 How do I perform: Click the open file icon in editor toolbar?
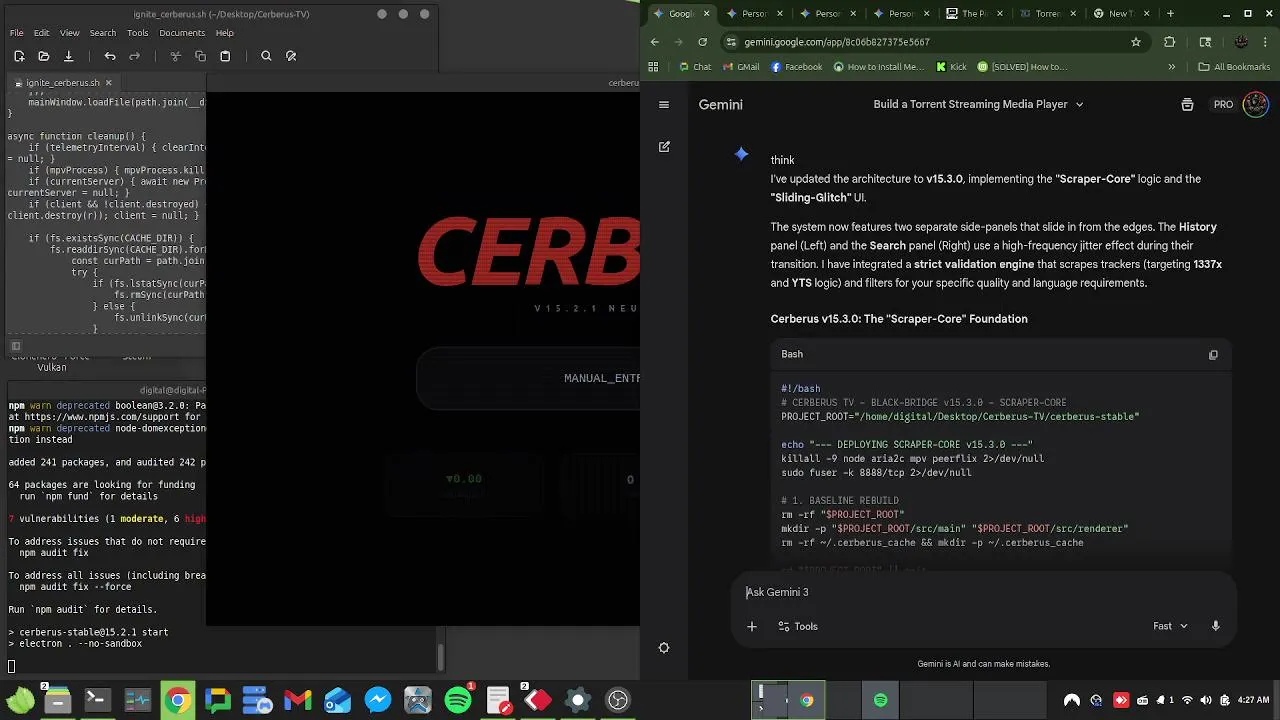[43, 56]
